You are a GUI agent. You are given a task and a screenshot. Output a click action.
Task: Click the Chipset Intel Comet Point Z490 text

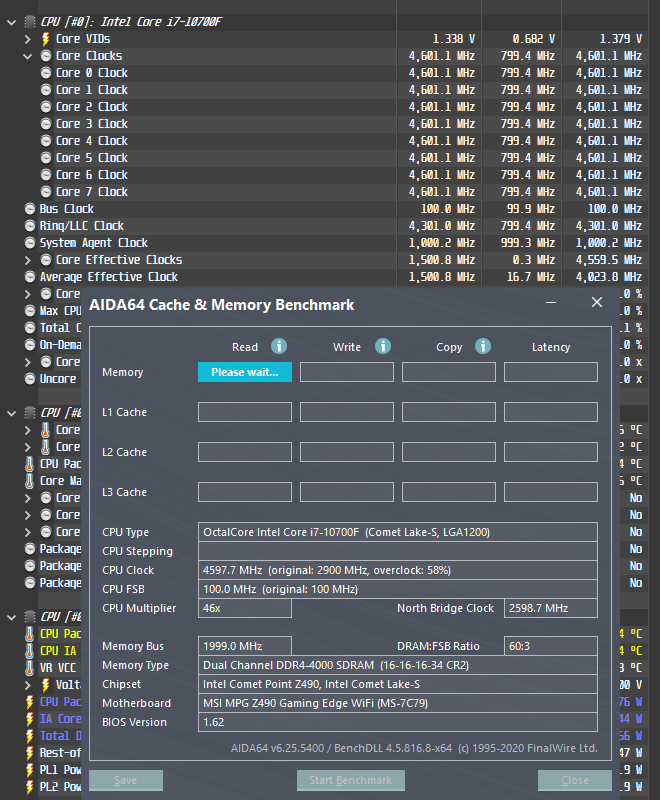(x=311, y=684)
